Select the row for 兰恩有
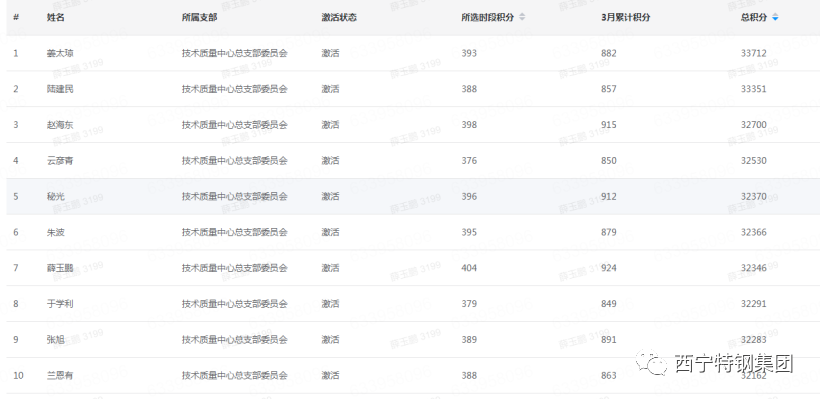 pos(413,375)
